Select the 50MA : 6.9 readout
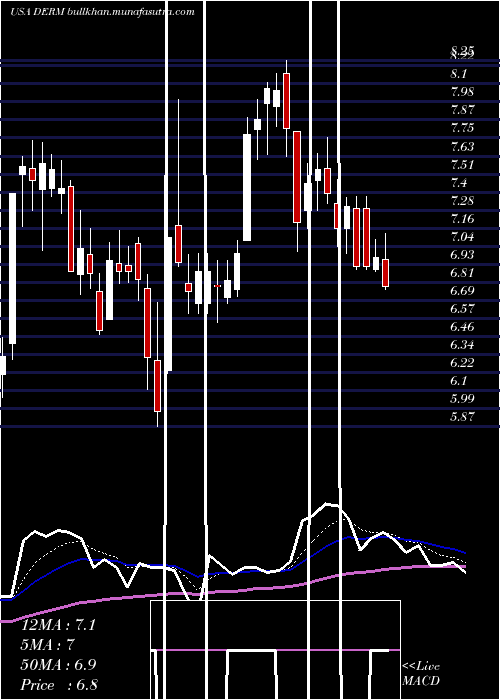This screenshot has width=500, height=700. click(x=58, y=665)
